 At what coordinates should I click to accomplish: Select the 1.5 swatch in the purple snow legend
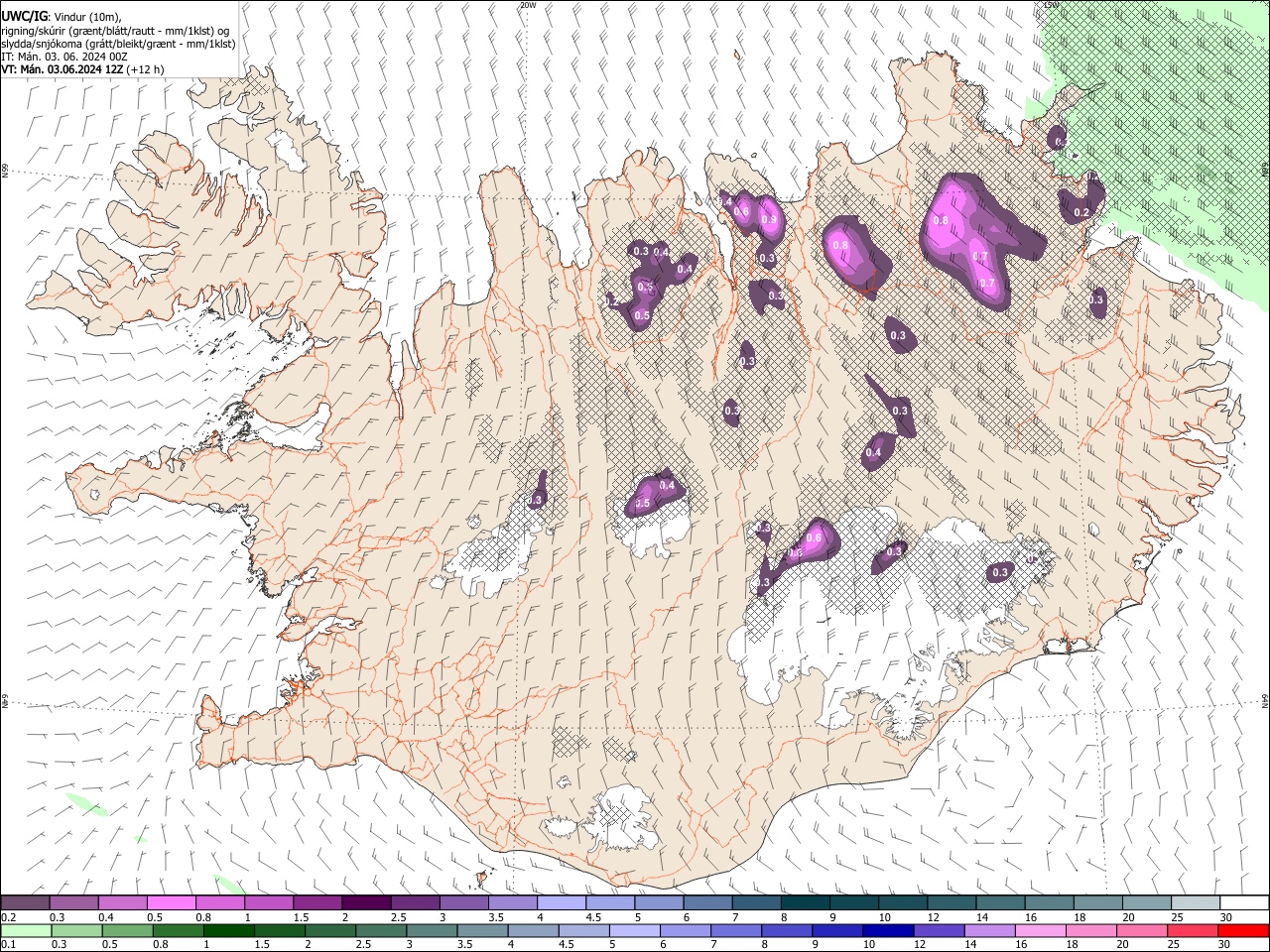[317, 902]
